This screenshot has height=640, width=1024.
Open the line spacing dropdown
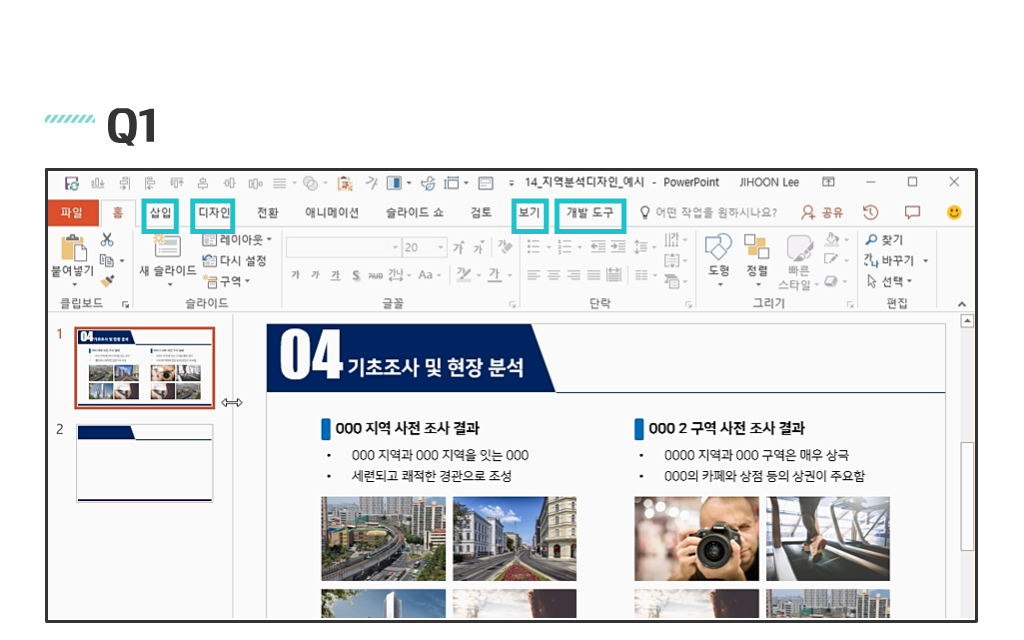(x=644, y=247)
